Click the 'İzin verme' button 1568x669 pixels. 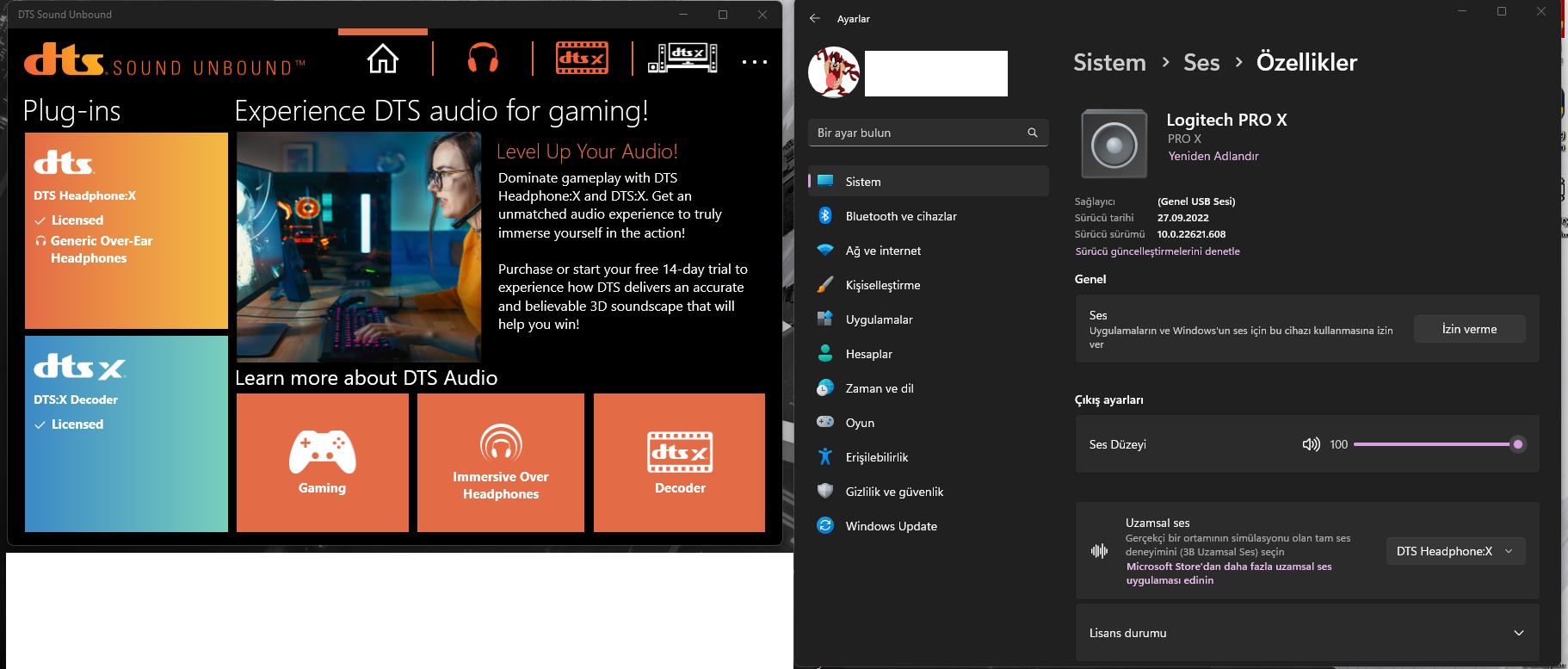[1469, 329]
